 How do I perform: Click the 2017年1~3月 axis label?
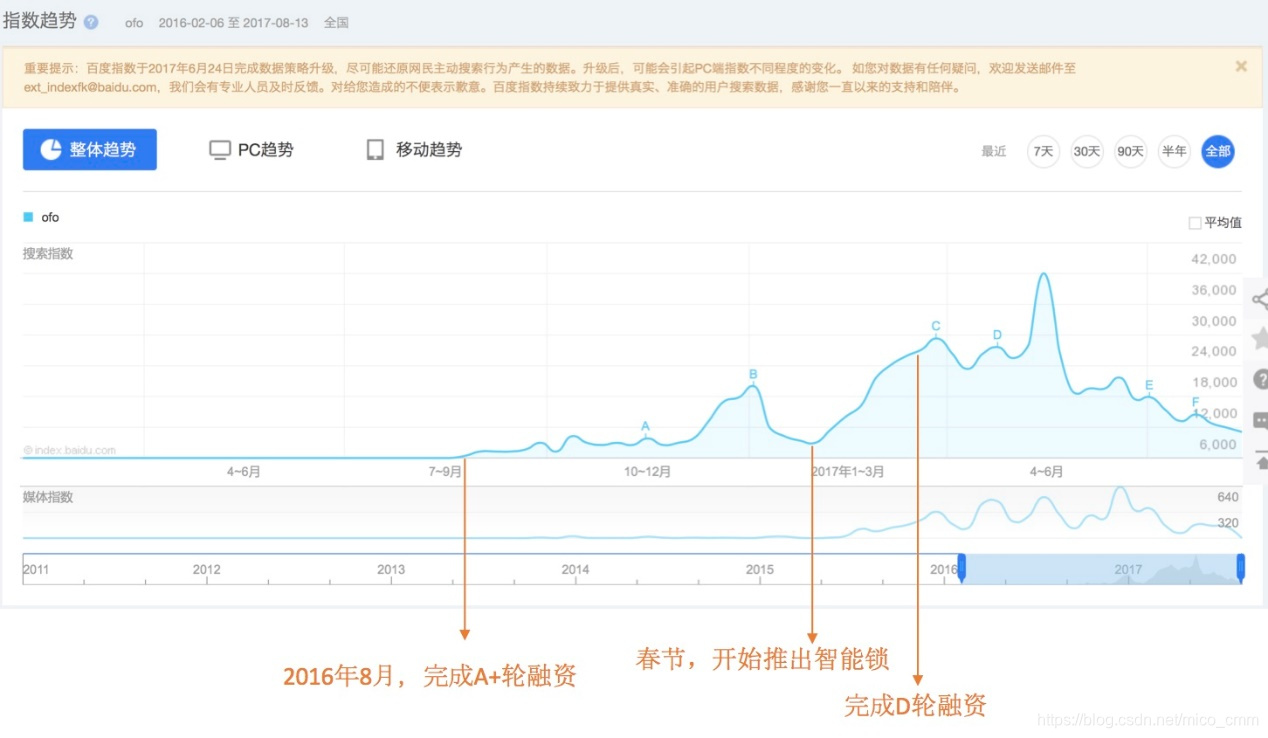point(848,471)
